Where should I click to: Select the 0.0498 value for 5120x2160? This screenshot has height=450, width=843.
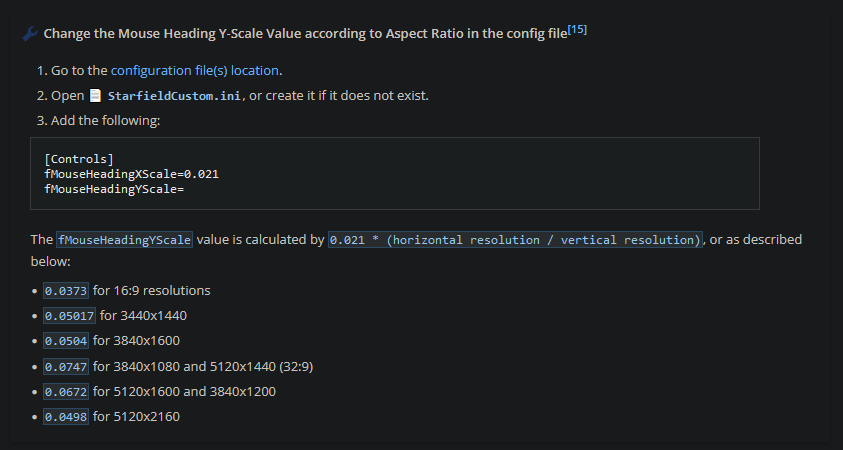click(x=66, y=417)
